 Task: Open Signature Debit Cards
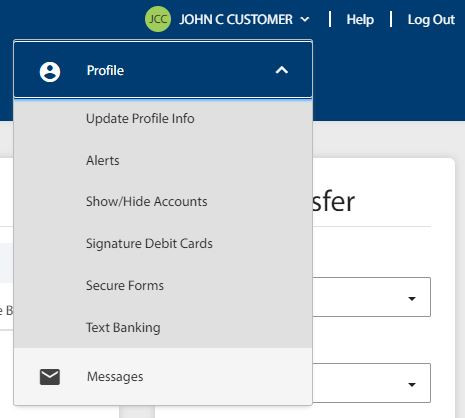click(149, 244)
